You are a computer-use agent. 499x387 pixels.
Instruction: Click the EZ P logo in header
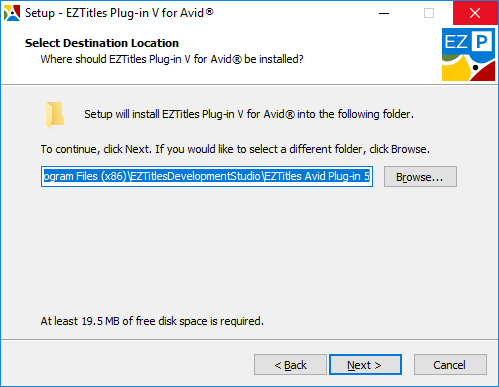point(468,54)
